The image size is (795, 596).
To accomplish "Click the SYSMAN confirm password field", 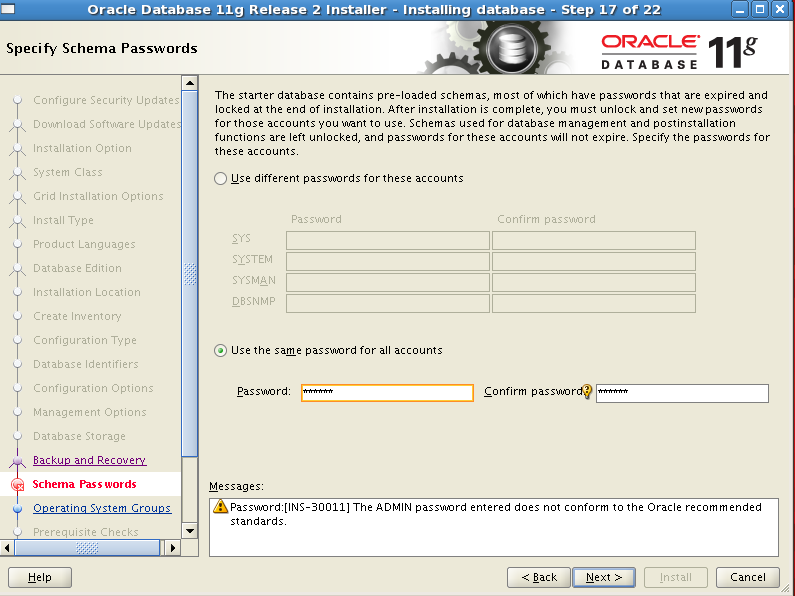I will [594, 282].
